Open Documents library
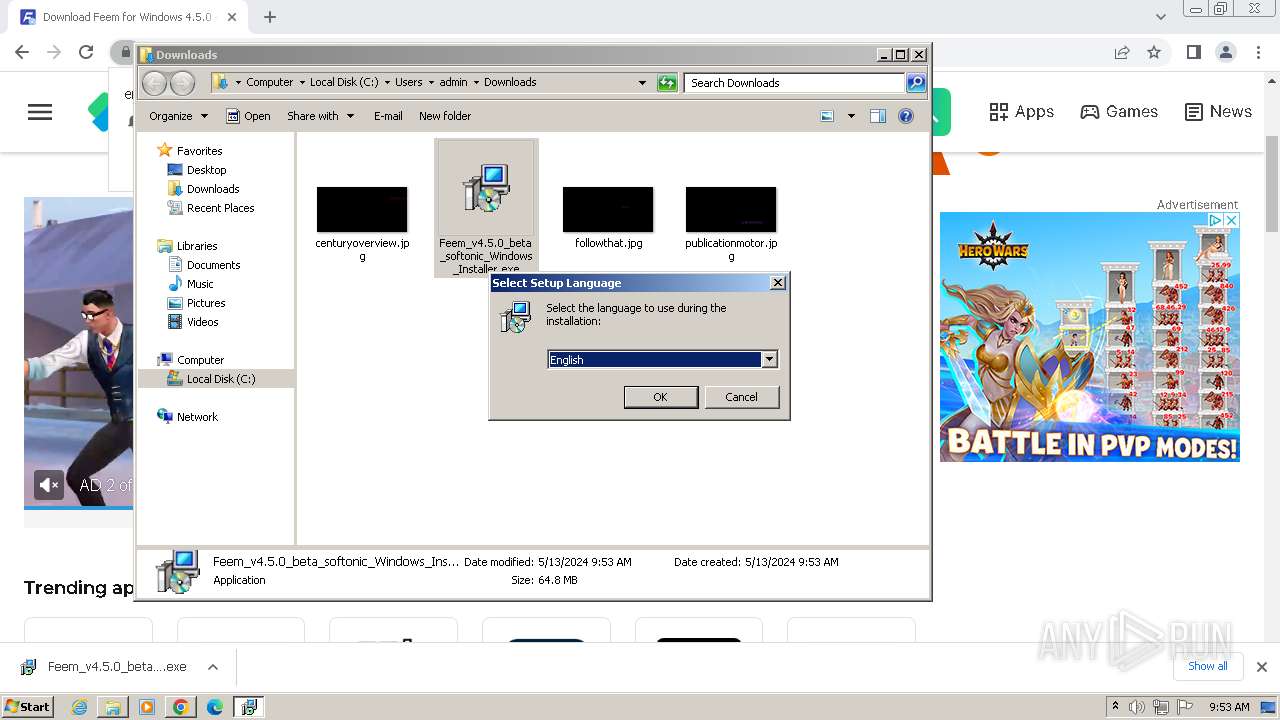The image size is (1280, 720). click(x=213, y=265)
